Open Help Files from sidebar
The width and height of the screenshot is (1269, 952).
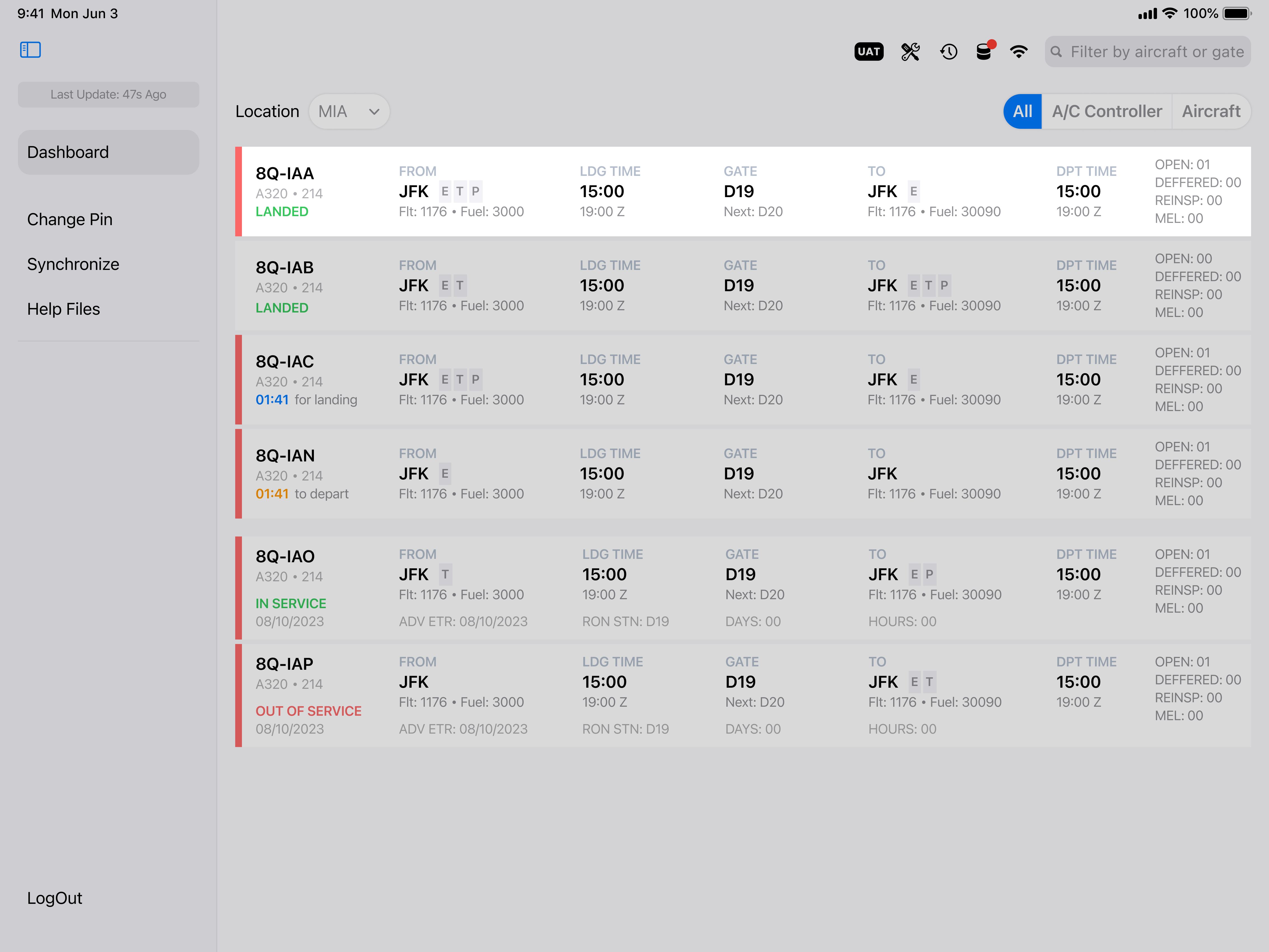[64, 309]
